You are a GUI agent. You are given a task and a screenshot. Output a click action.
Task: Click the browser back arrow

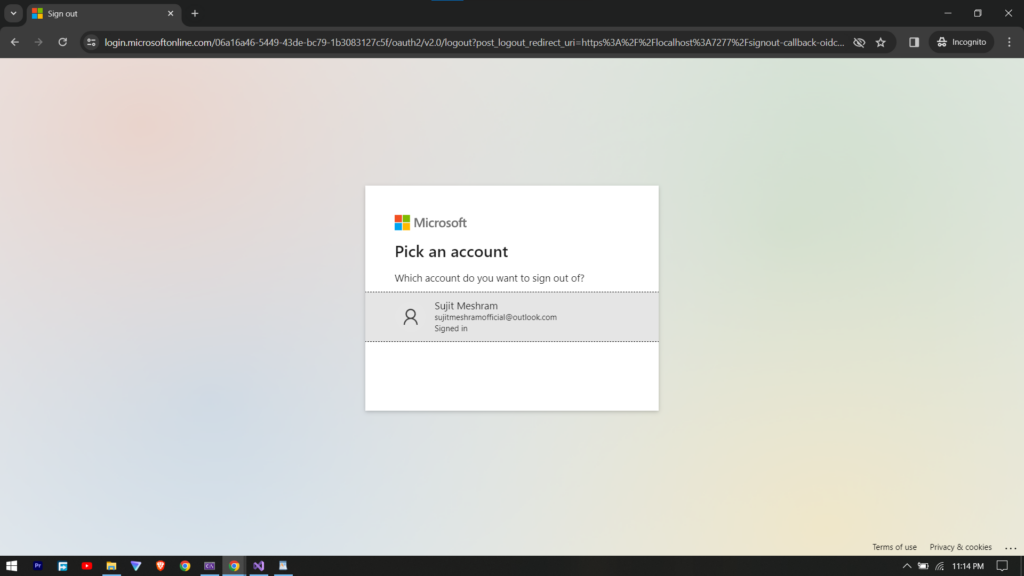[x=14, y=42]
